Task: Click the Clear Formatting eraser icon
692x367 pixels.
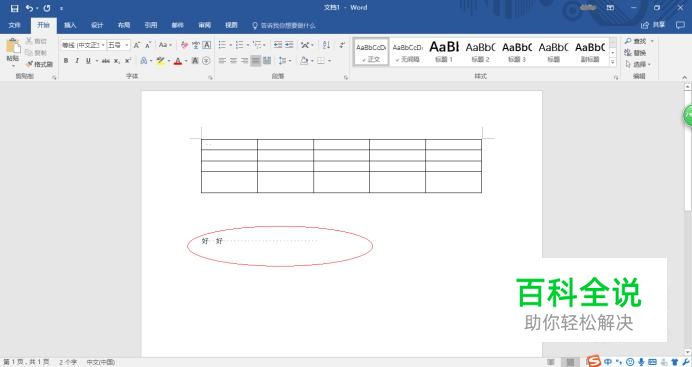Action: (x=184, y=45)
